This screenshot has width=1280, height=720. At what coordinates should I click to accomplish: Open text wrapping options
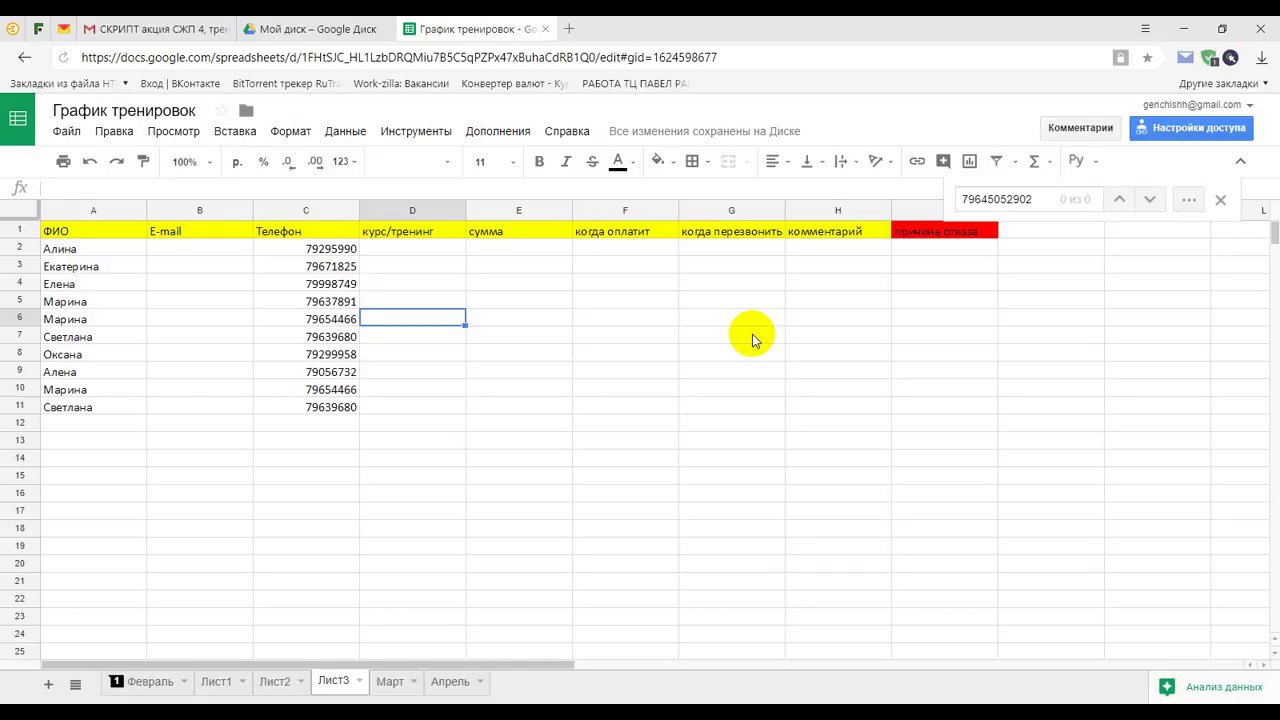845,161
